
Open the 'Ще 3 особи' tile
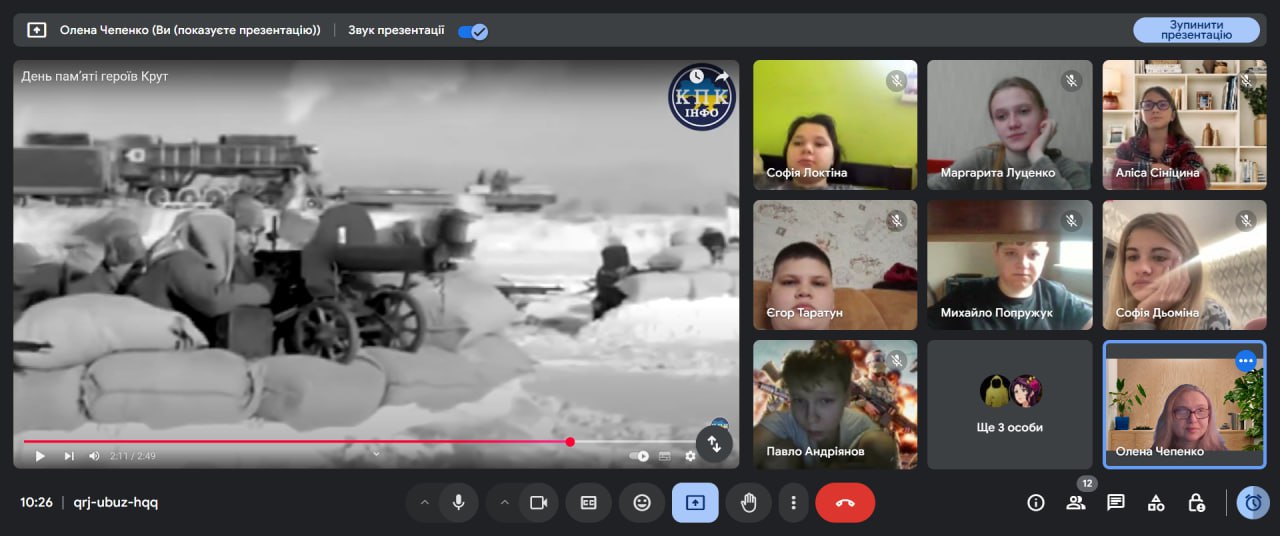1010,405
